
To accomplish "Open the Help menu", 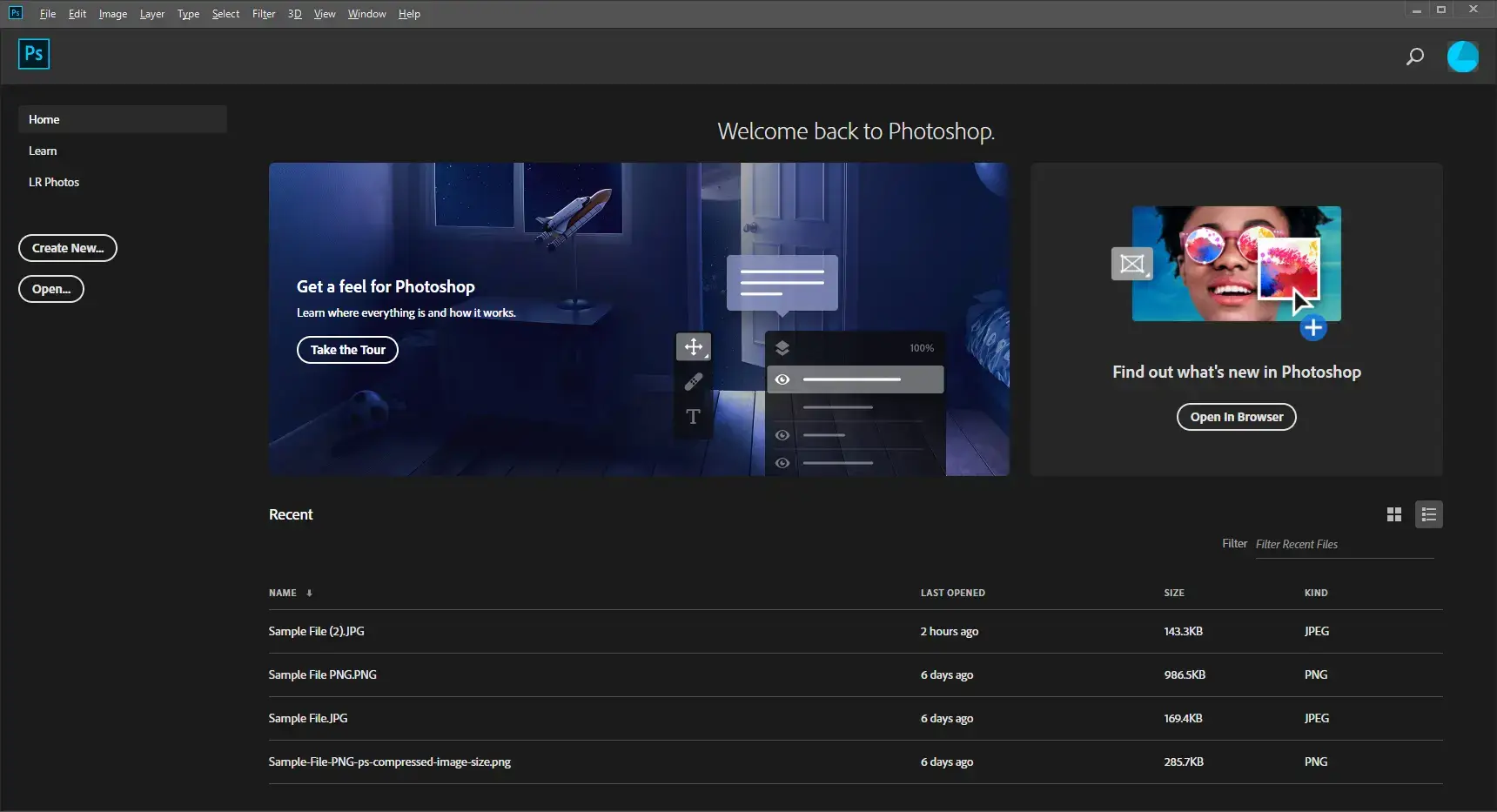I will pos(409,14).
